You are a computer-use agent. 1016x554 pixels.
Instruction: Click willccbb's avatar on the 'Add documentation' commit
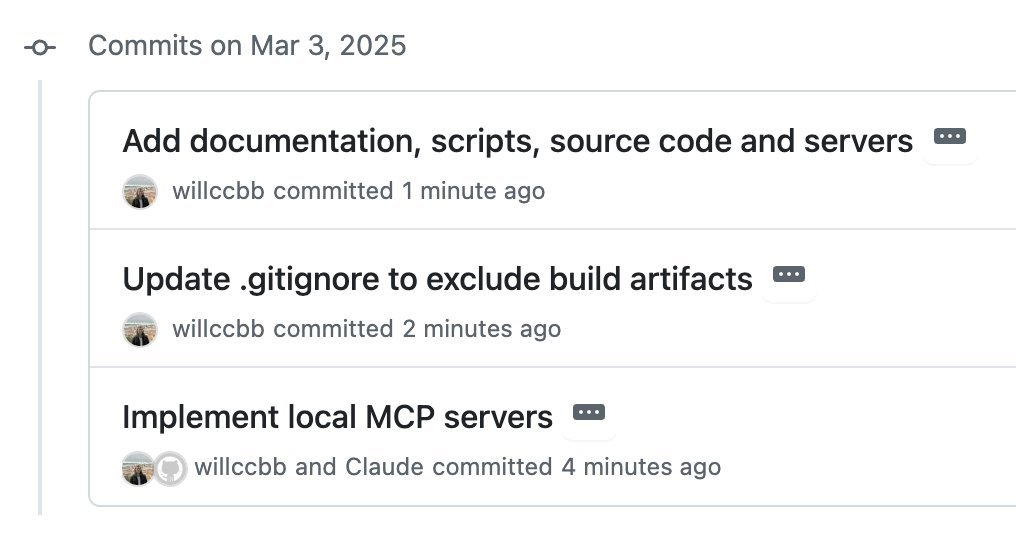click(x=140, y=191)
